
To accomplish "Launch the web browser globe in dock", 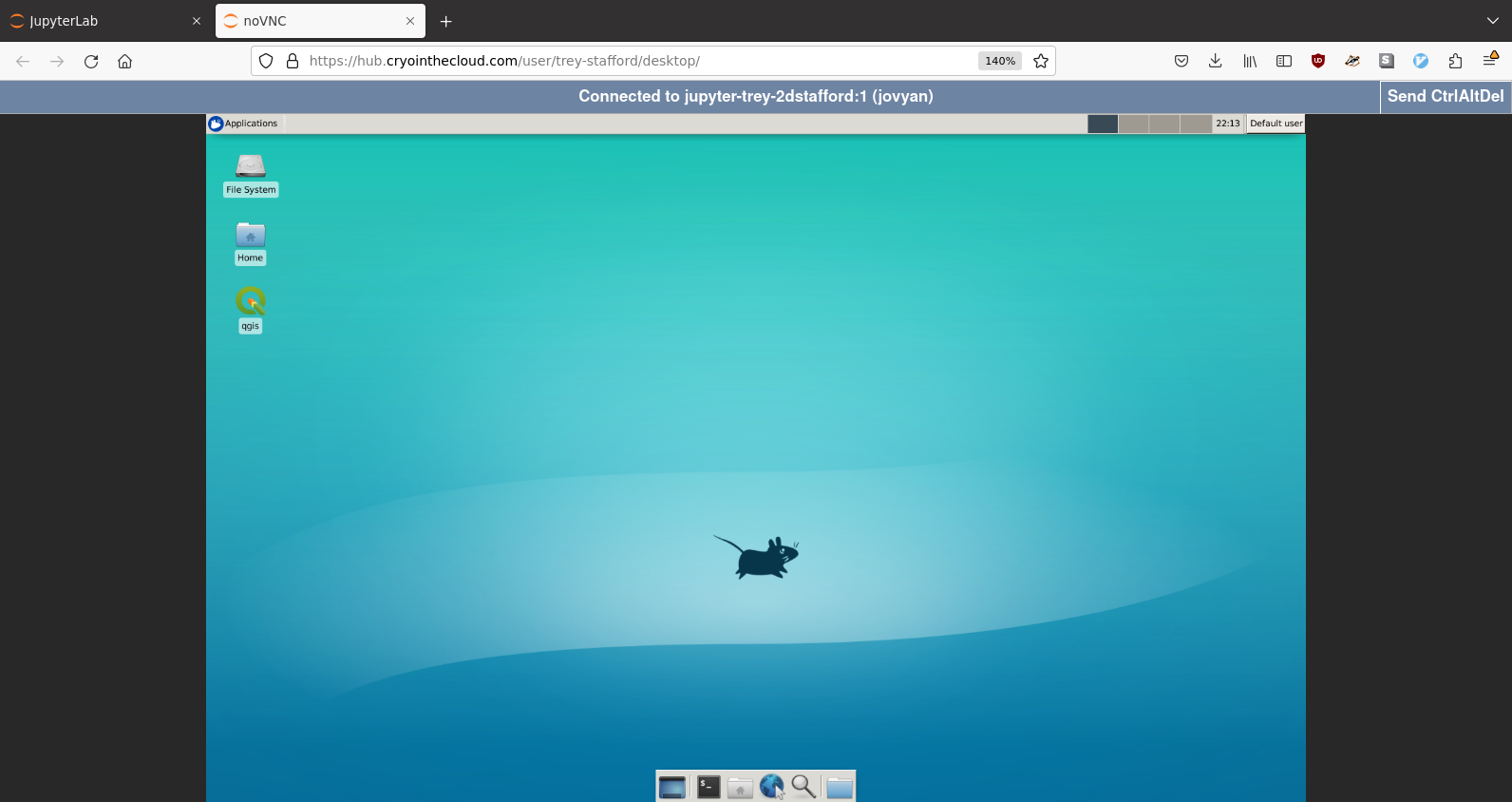I will (771, 787).
